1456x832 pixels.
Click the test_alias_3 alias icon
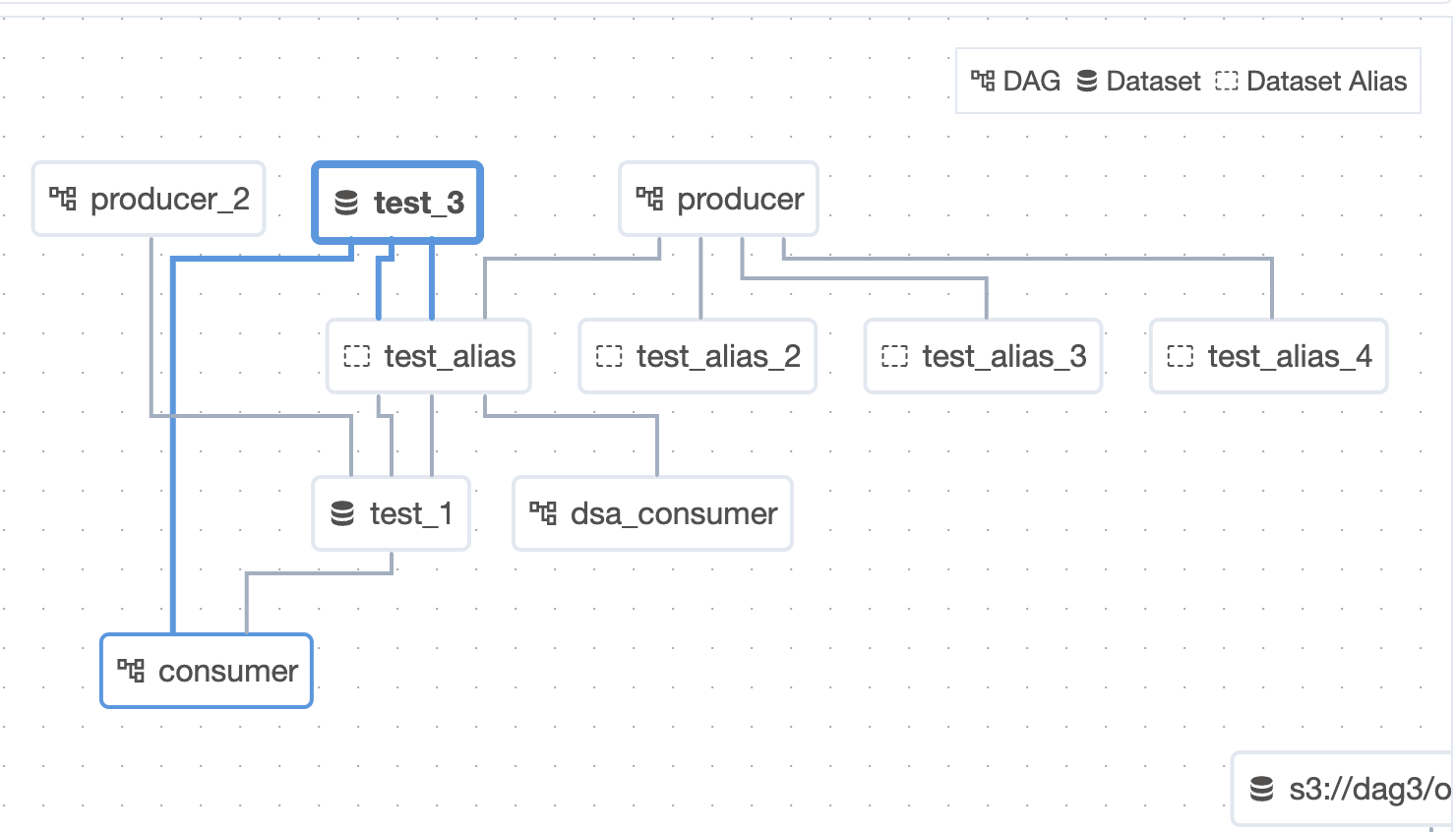click(x=894, y=356)
